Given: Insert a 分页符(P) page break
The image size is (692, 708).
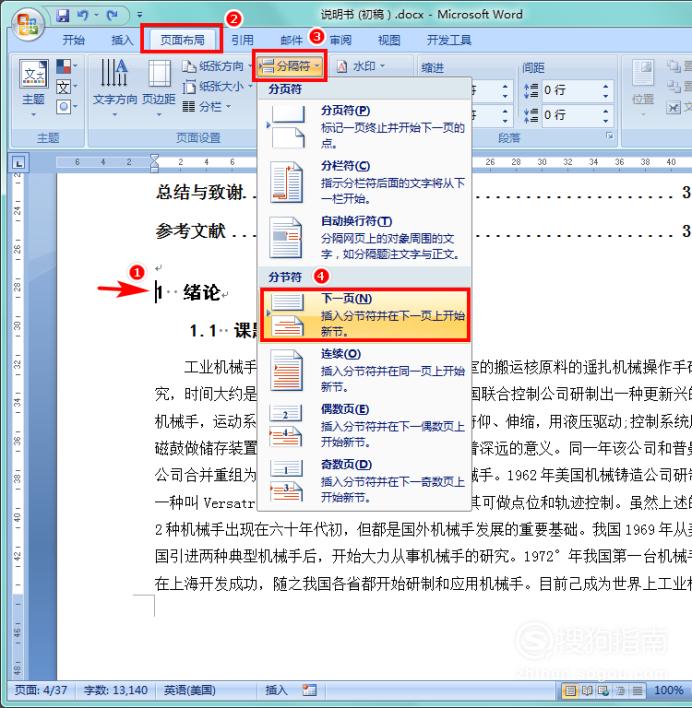Looking at the screenshot, I should (365, 127).
